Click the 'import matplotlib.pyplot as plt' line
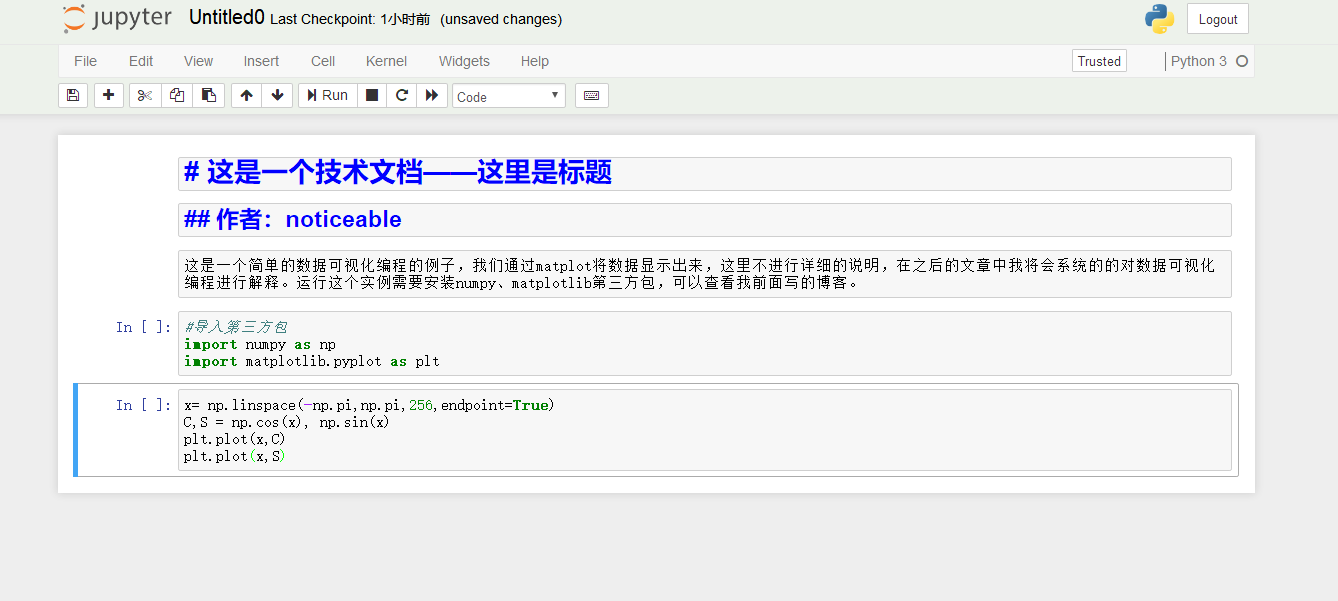 click(x=312, y=361)
